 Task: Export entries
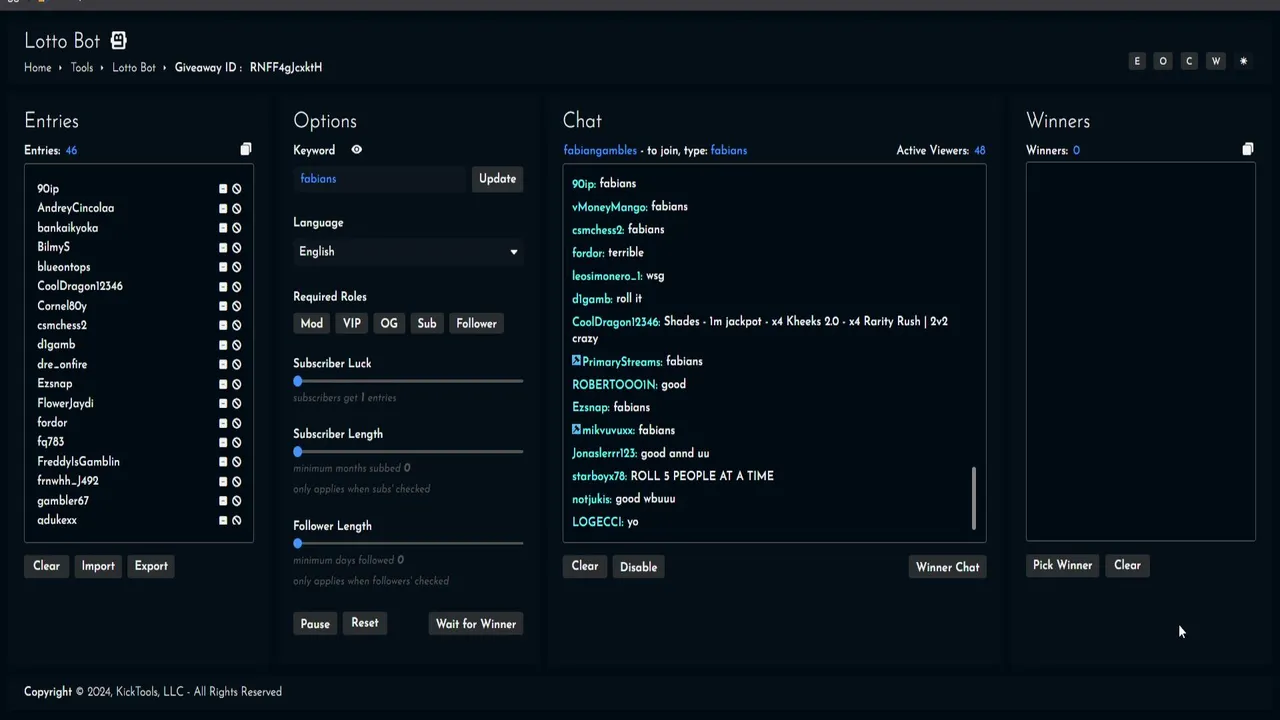[x=151, y=566]
